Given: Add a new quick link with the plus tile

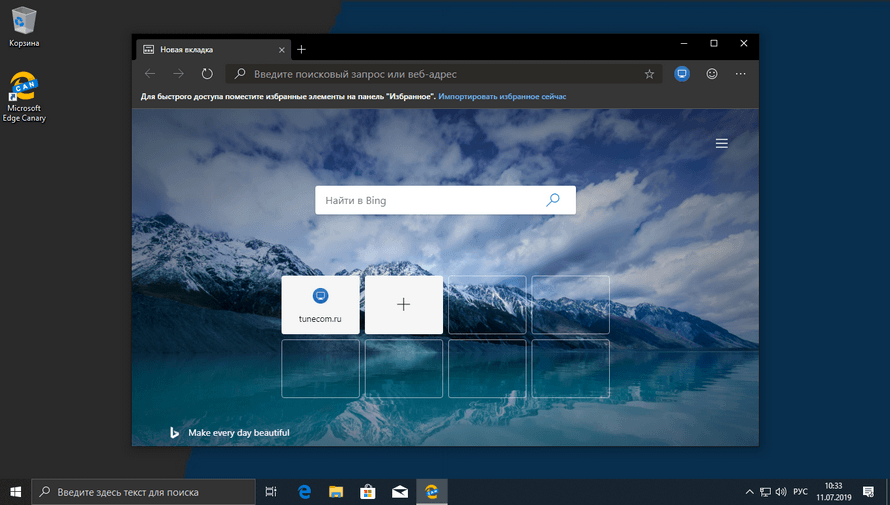Looking at the screenshot, I should pos(404,305).
